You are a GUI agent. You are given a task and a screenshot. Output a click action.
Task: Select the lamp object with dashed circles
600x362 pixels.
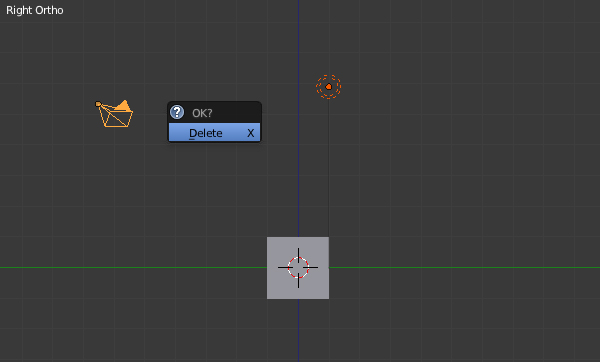click(x=328, y=87)
